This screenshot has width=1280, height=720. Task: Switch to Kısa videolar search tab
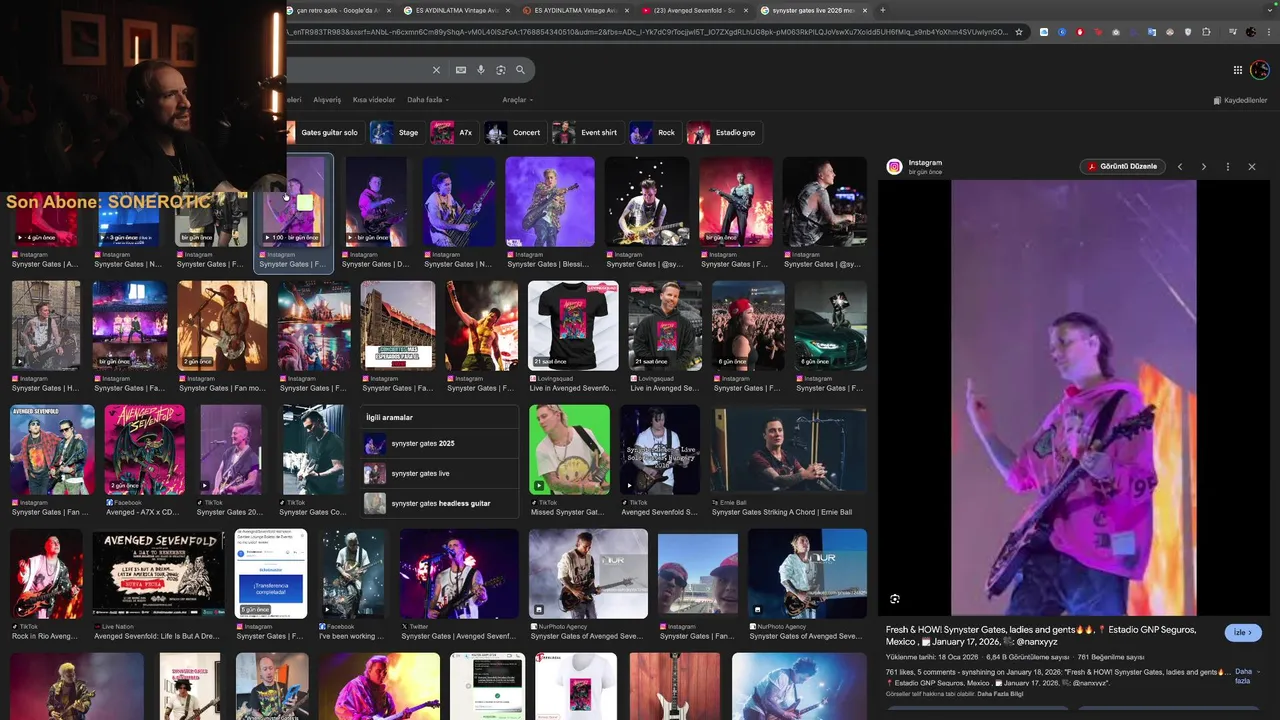(x=374, y=100)
